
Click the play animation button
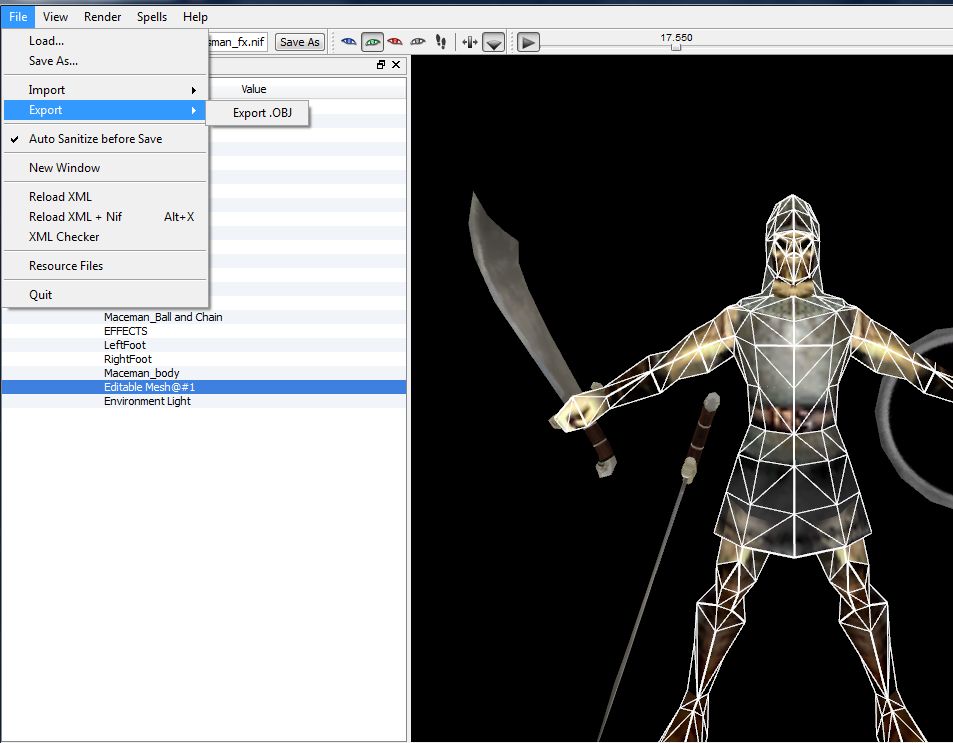coord(528,43)
